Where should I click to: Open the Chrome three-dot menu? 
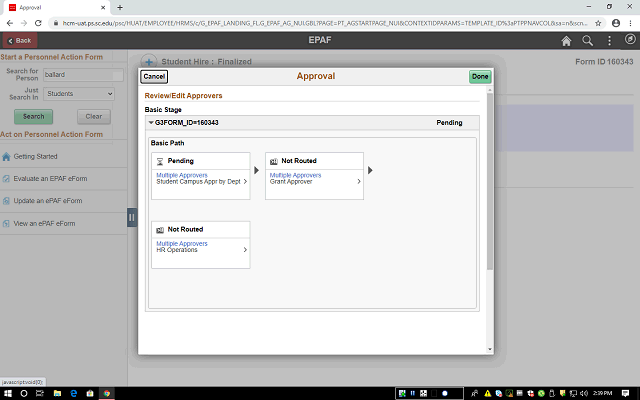click(x=630, y=23)
